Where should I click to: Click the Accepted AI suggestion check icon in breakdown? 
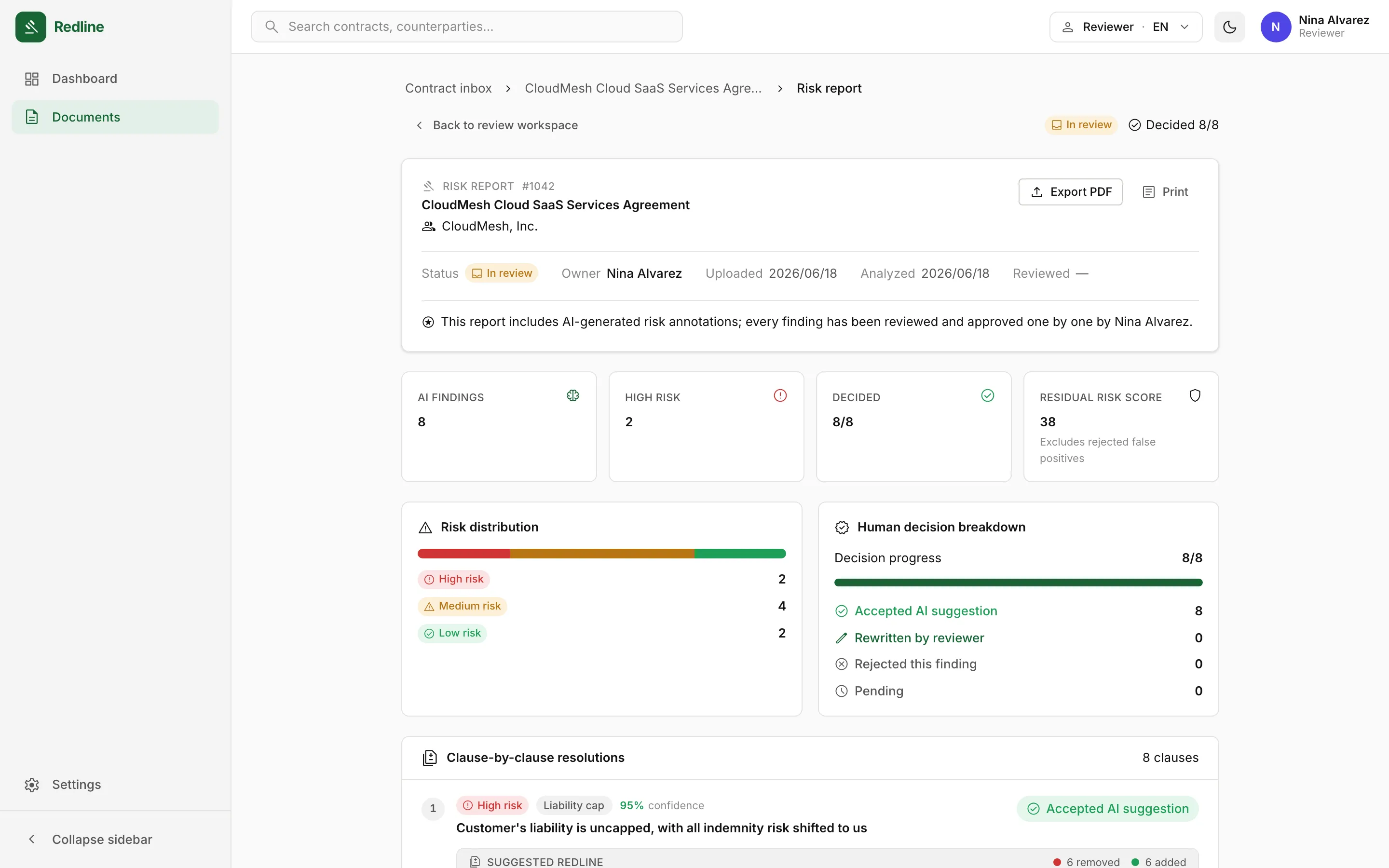point(842,611)
